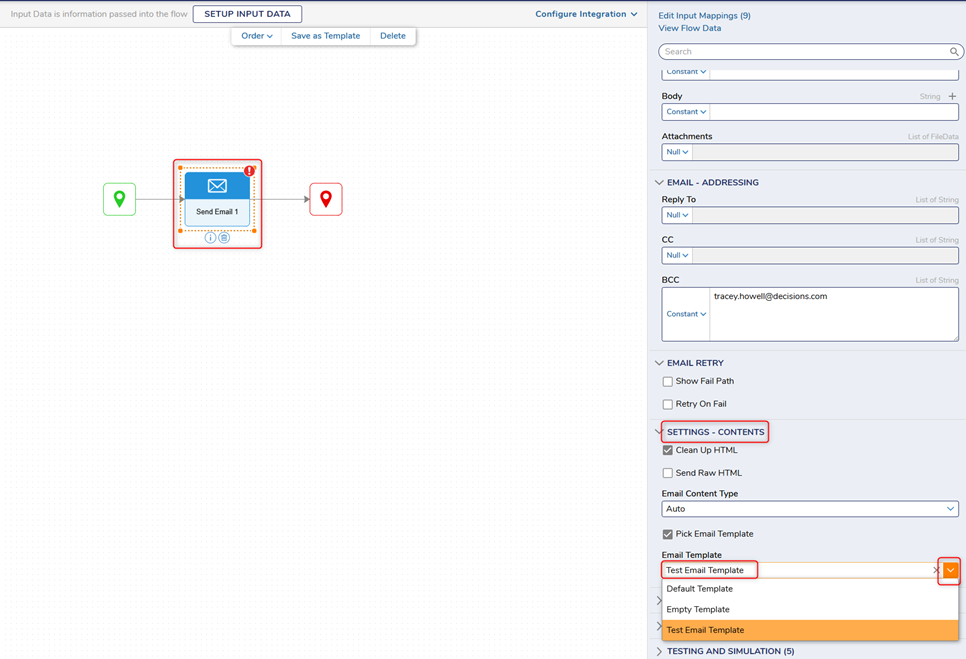Add Body input with plus icon

tap(952, 96)
